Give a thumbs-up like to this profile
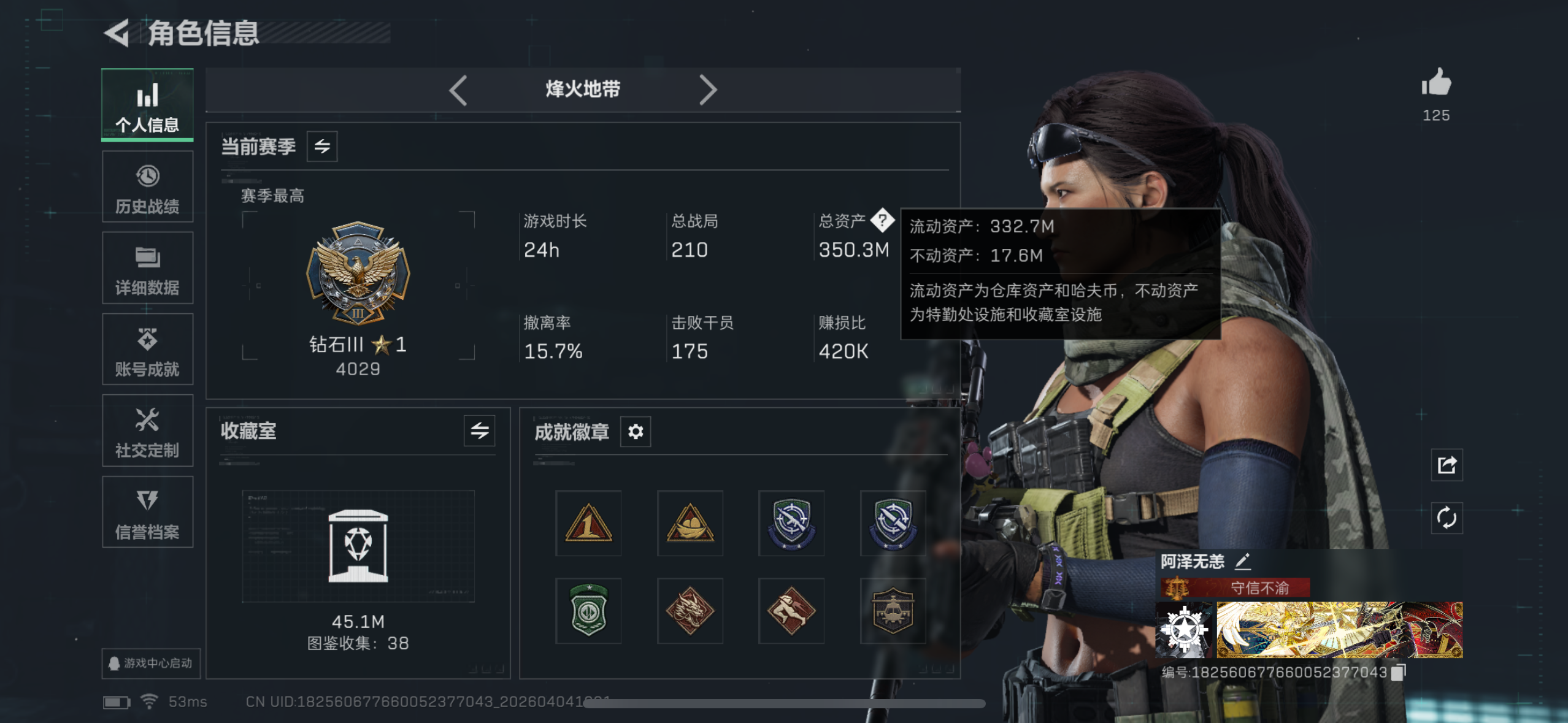 coord(1436,82)
